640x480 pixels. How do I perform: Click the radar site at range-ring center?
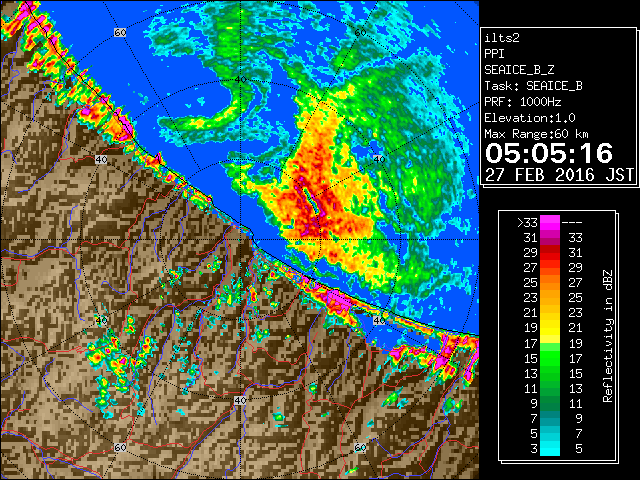click(x=240, y=240)
